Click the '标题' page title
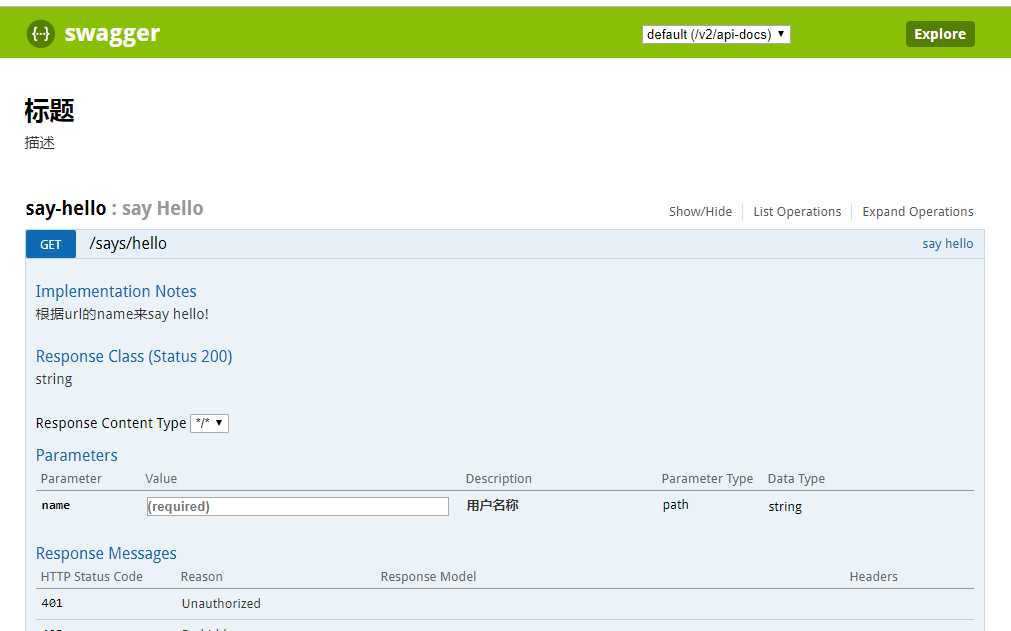The image size is (1011, 631). point(50,111)
